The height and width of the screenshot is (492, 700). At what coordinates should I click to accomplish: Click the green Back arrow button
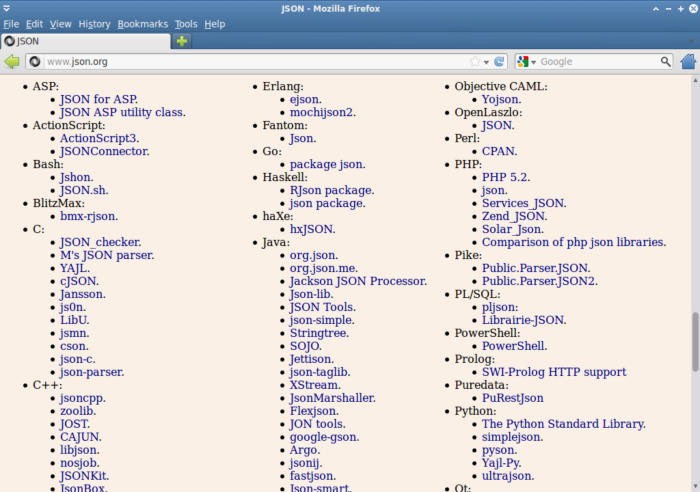12,61
